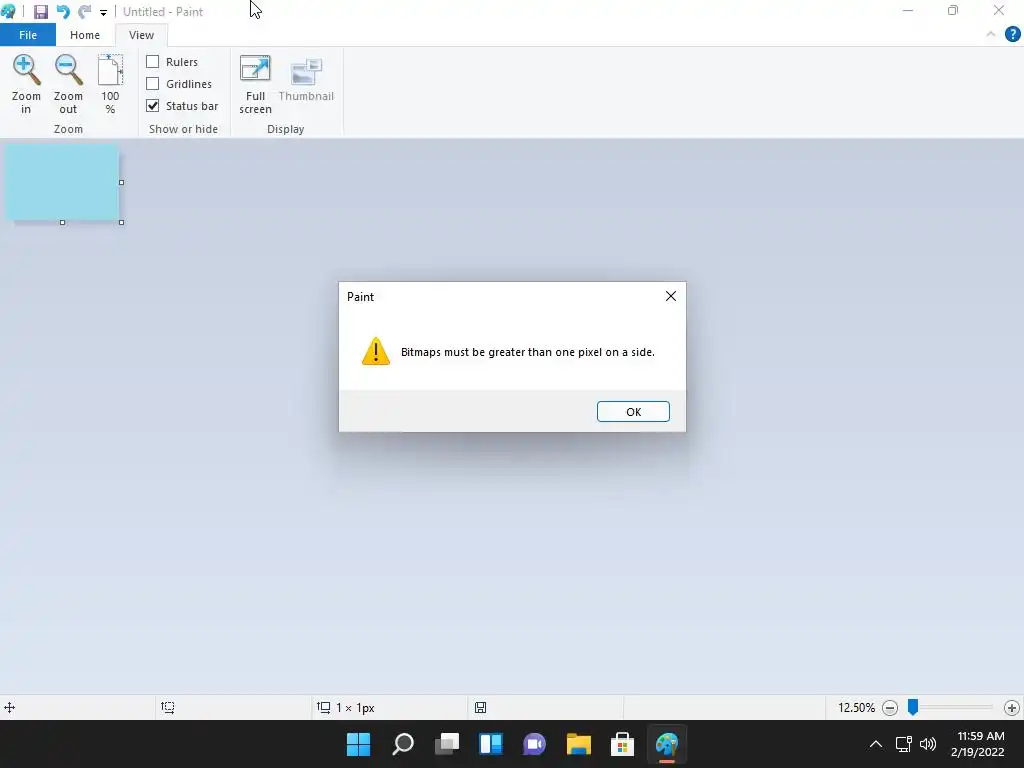Click the Thumbnail display button

pos(306,78)
